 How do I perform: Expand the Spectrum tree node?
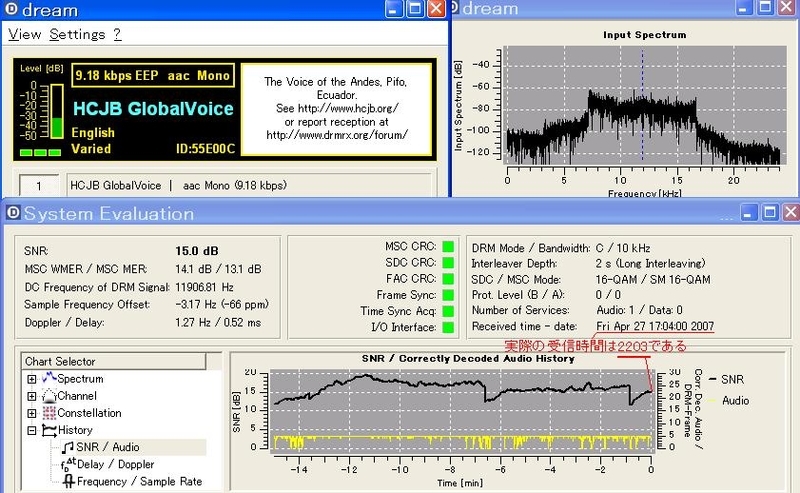point(32,379)
